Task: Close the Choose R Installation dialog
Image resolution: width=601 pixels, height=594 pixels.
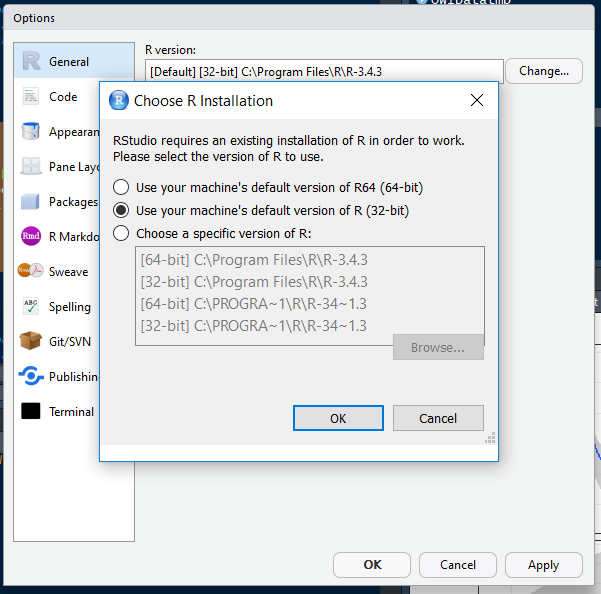Action: coord(477,100)
